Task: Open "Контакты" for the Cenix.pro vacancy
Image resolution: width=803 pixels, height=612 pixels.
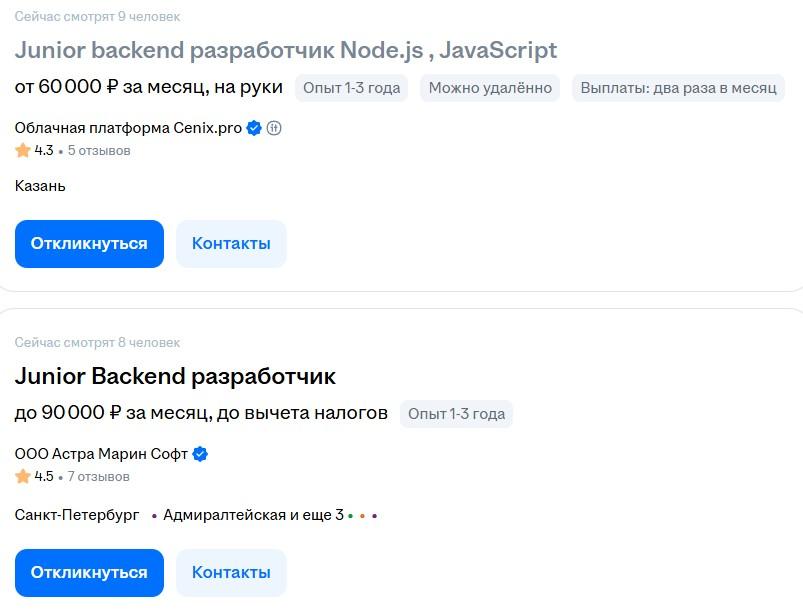Action: point(231,243)
